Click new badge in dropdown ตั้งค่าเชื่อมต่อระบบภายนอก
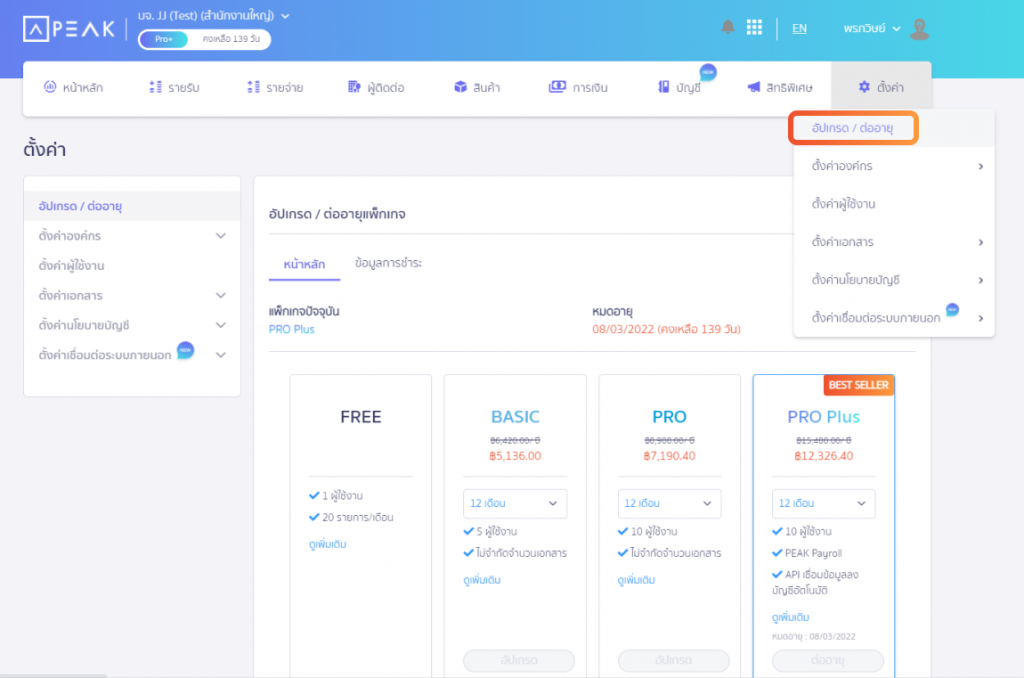 click(x=952, y=310)
